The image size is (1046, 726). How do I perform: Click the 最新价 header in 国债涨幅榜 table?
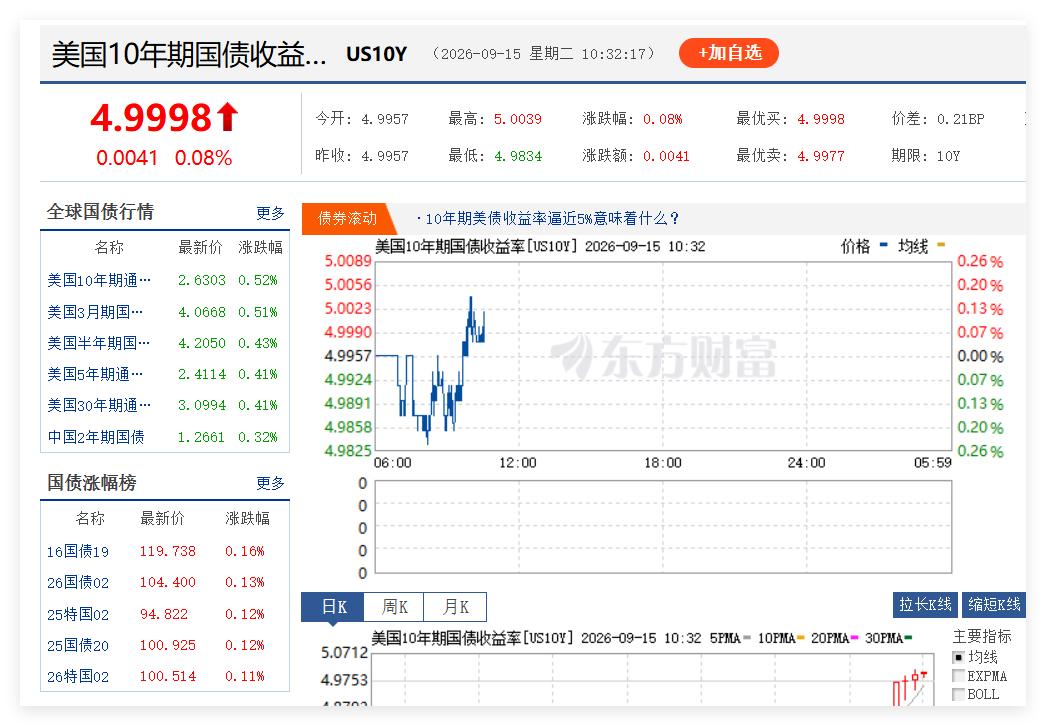tap(162, 518)
